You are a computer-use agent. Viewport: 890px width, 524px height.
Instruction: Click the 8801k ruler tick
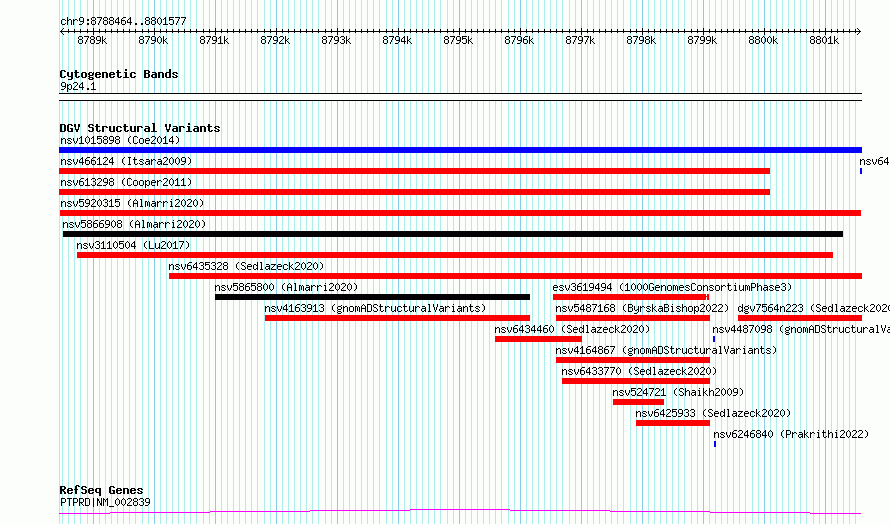[x=824, y=40]
